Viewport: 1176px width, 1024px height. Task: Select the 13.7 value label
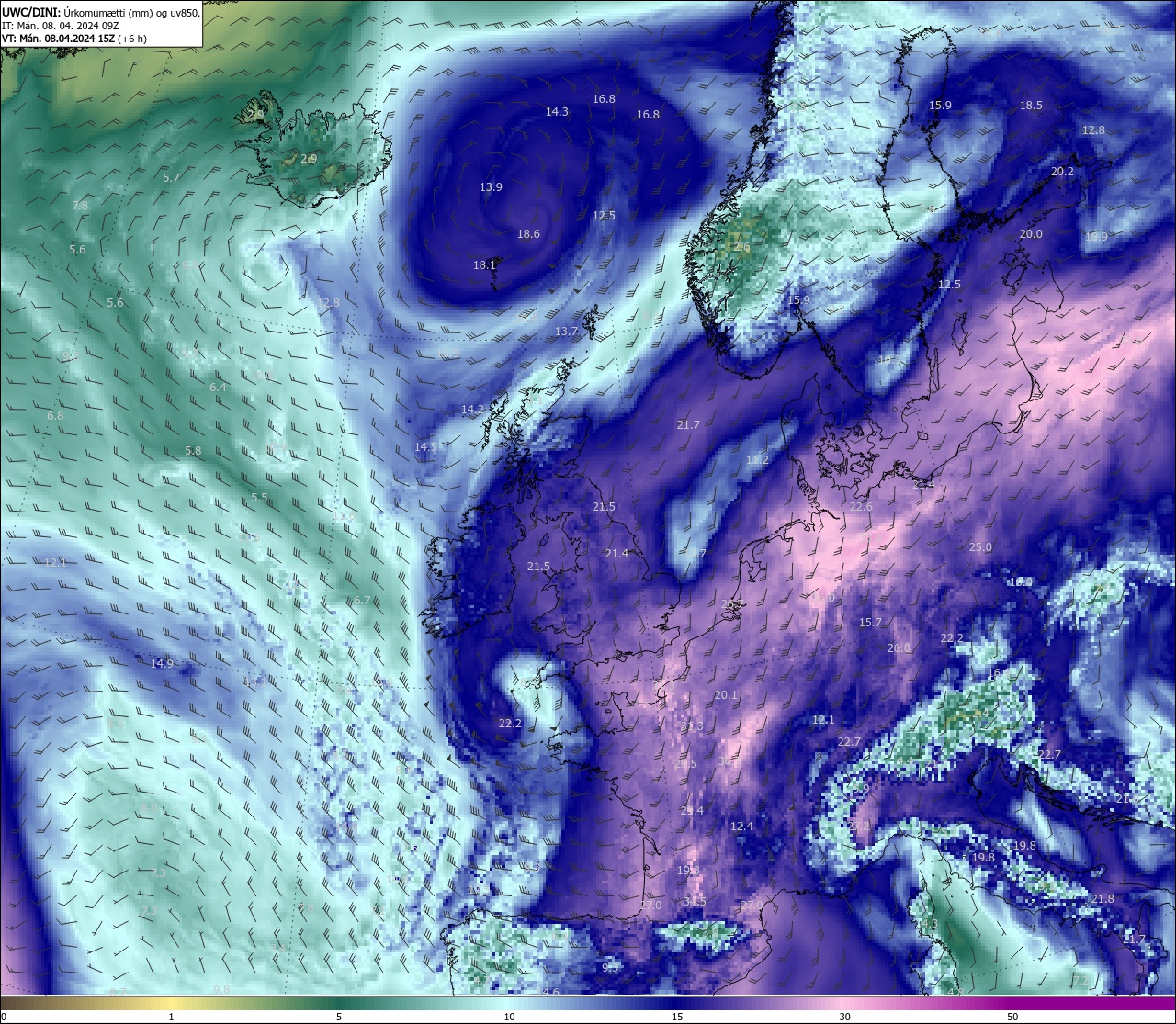(x=567, y=331)
